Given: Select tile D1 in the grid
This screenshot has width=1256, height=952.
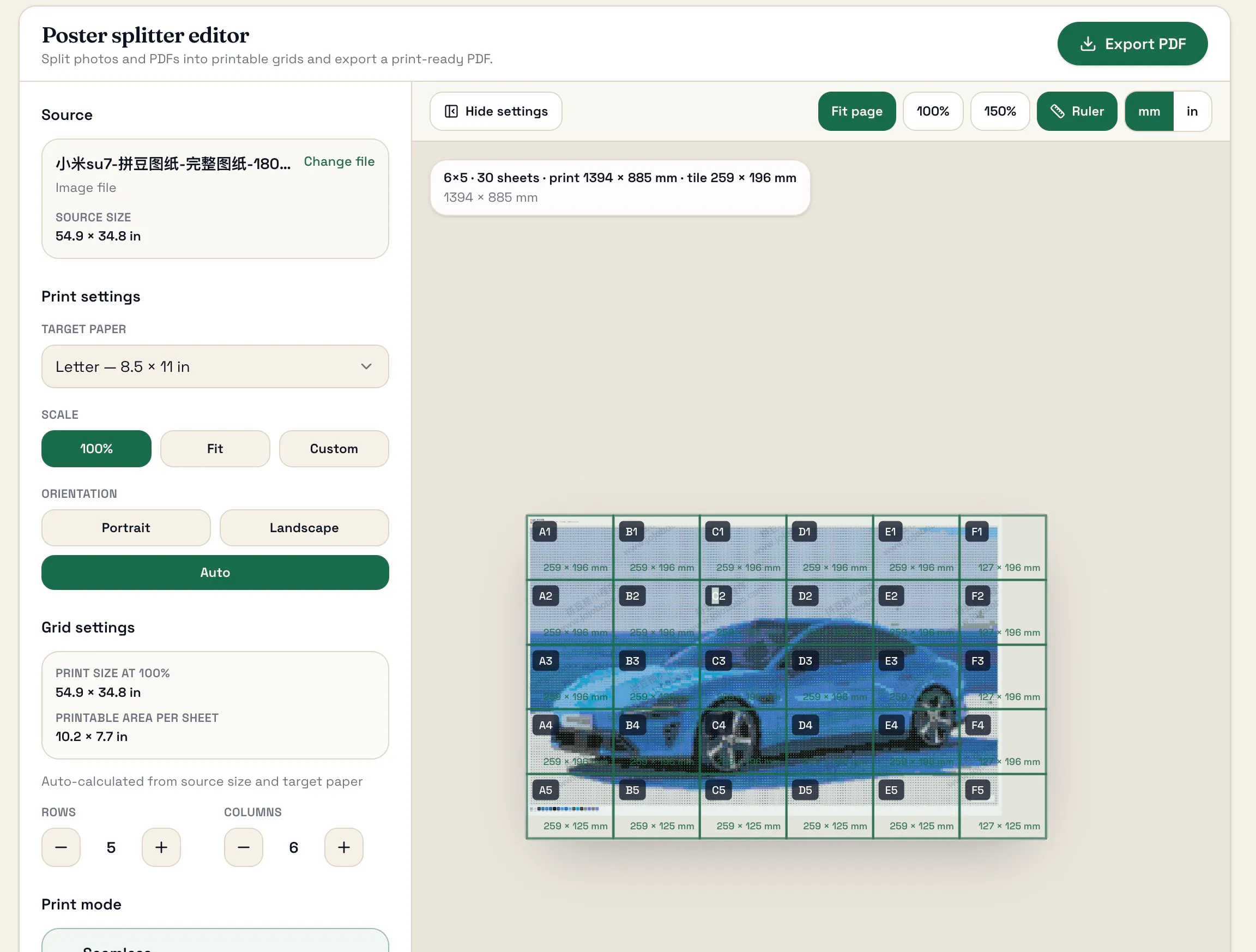Looking at the screenshot, I should pyautogui.click(x=830, y=547).
